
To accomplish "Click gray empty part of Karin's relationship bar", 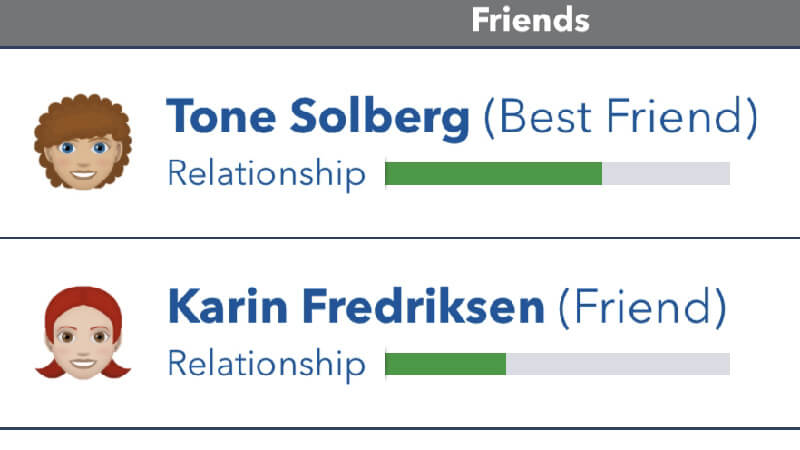I will [618, 363].
